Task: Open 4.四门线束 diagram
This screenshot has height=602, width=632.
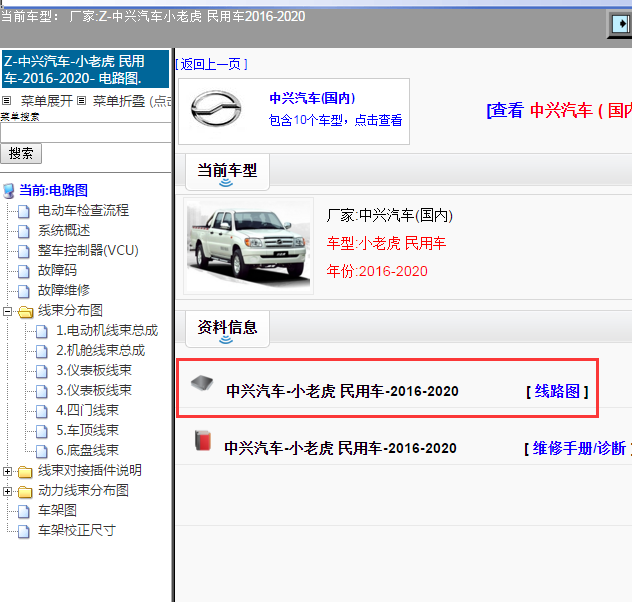Action: pyautogui.click(x=87, y=411)
